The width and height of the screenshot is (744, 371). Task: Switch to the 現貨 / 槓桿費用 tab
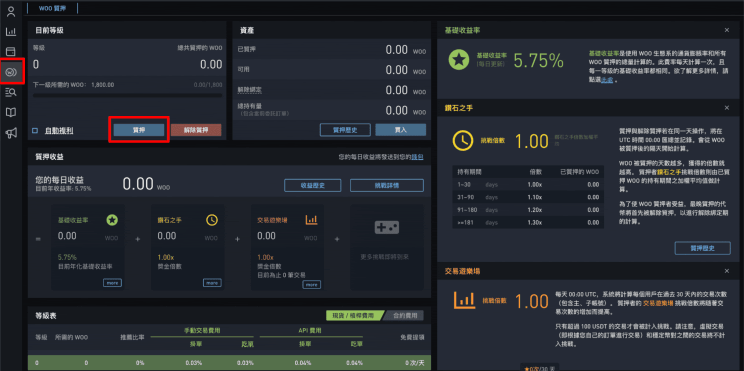(353, 315)
